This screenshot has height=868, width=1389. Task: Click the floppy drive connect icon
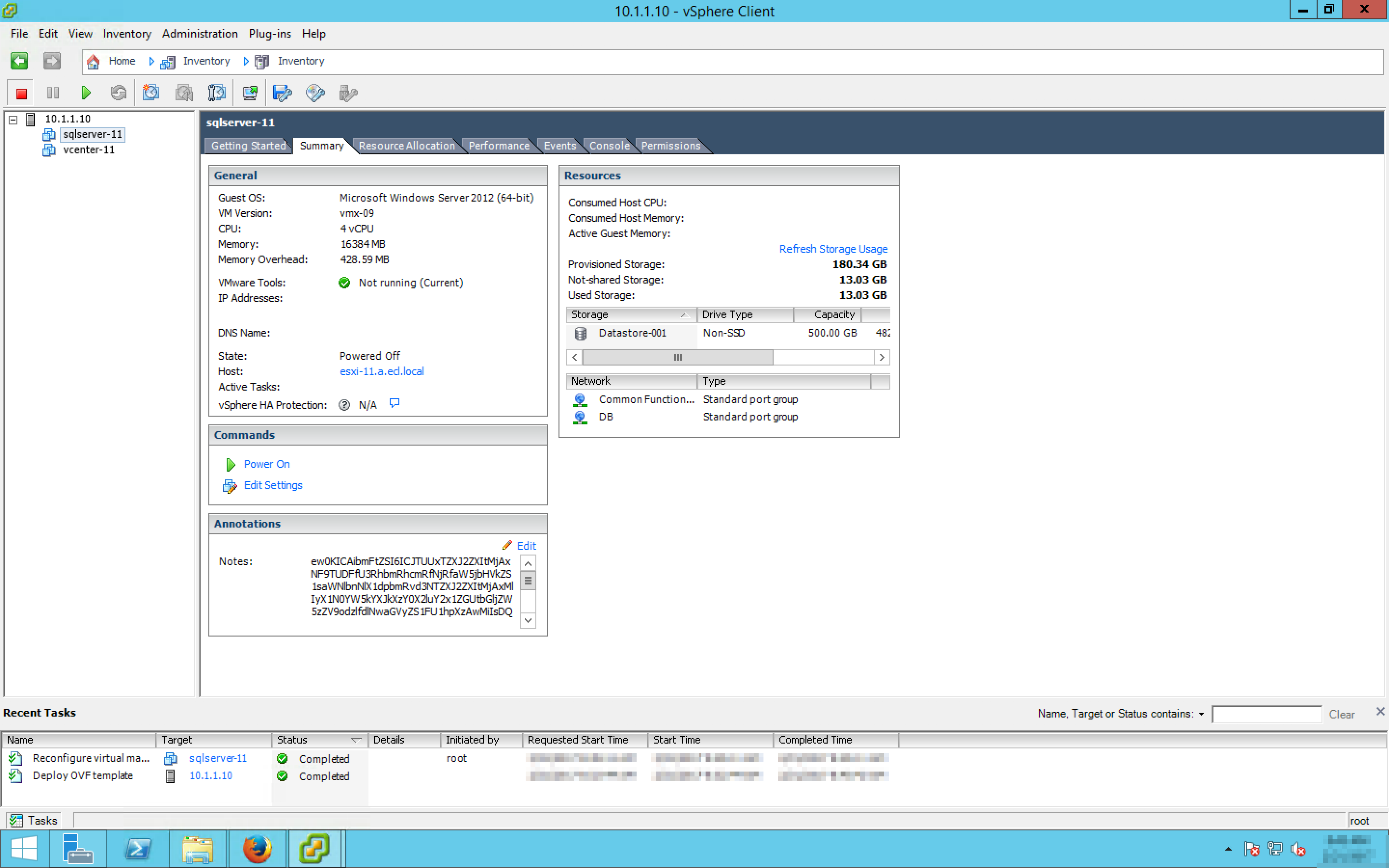(282, 93)
